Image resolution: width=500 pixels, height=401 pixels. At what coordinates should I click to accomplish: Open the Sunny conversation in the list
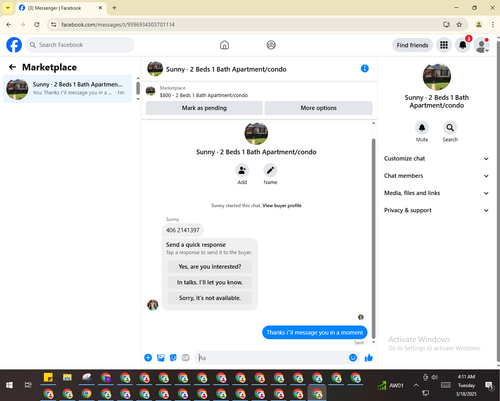[68, 89]
